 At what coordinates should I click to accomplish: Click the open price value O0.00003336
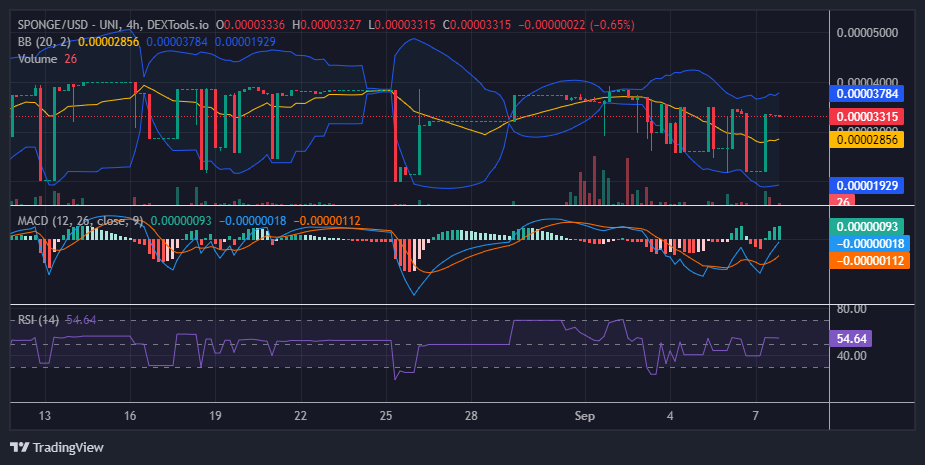click(x=250, y=25)
